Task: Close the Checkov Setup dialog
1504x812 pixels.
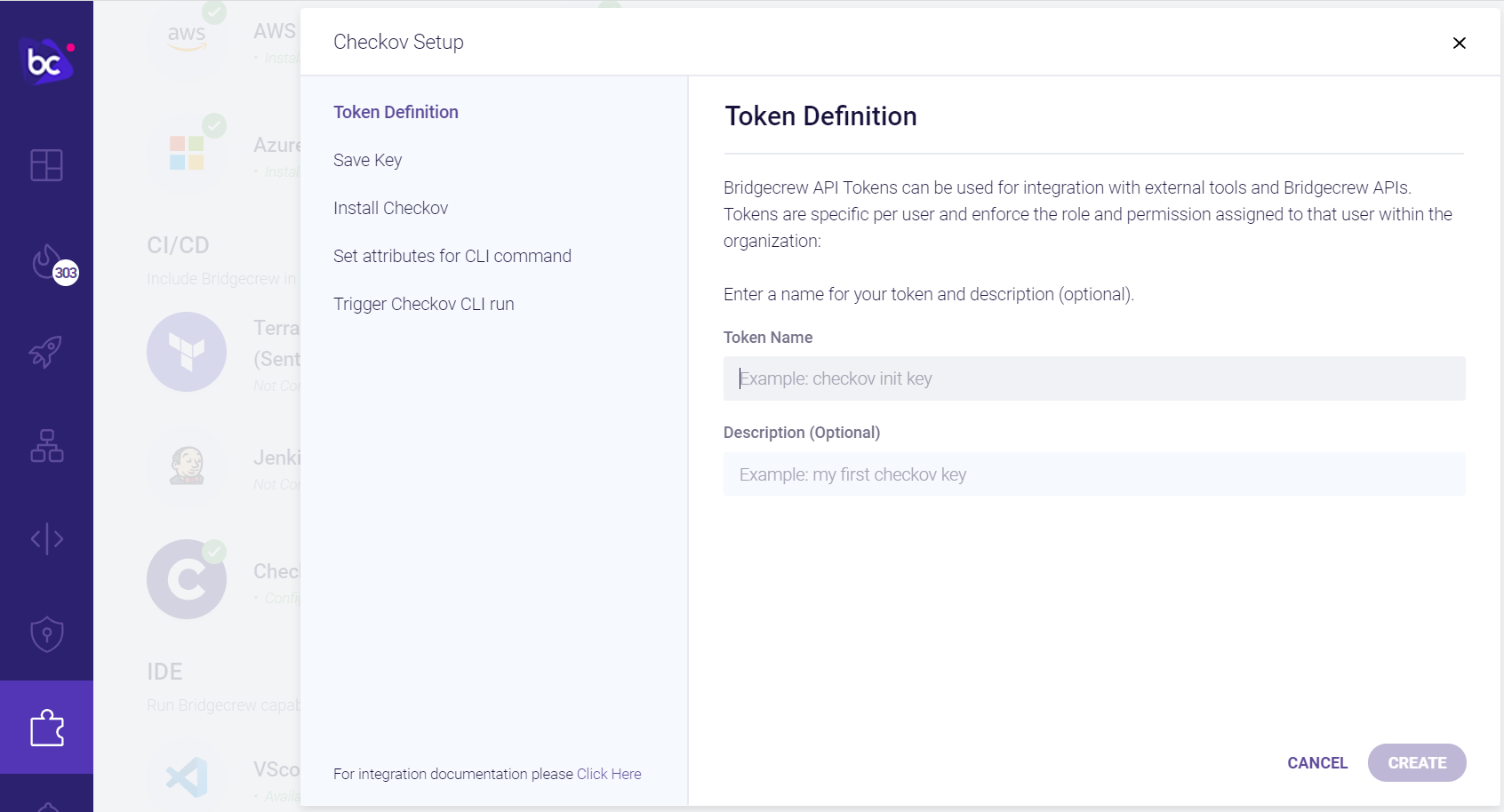Action: coord(1459,43)
